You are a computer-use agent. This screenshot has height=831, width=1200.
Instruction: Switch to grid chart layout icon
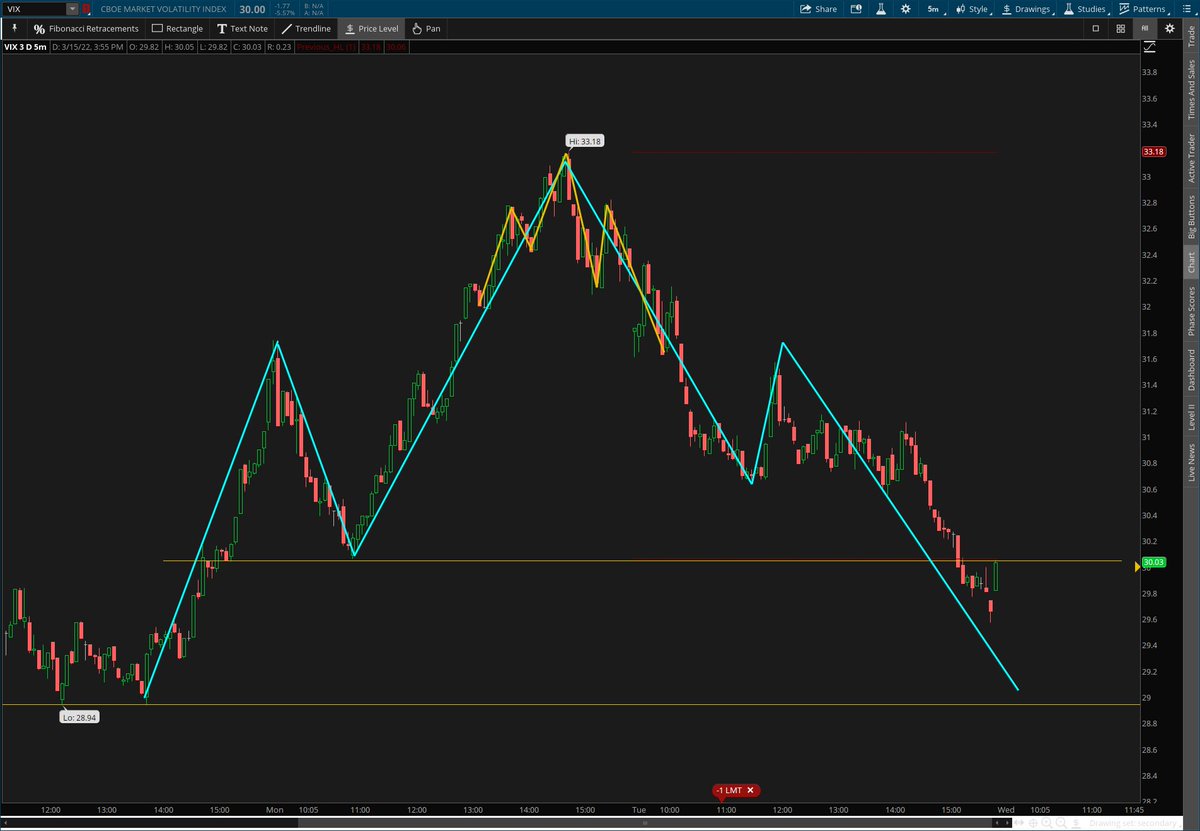click(1121, 28)
